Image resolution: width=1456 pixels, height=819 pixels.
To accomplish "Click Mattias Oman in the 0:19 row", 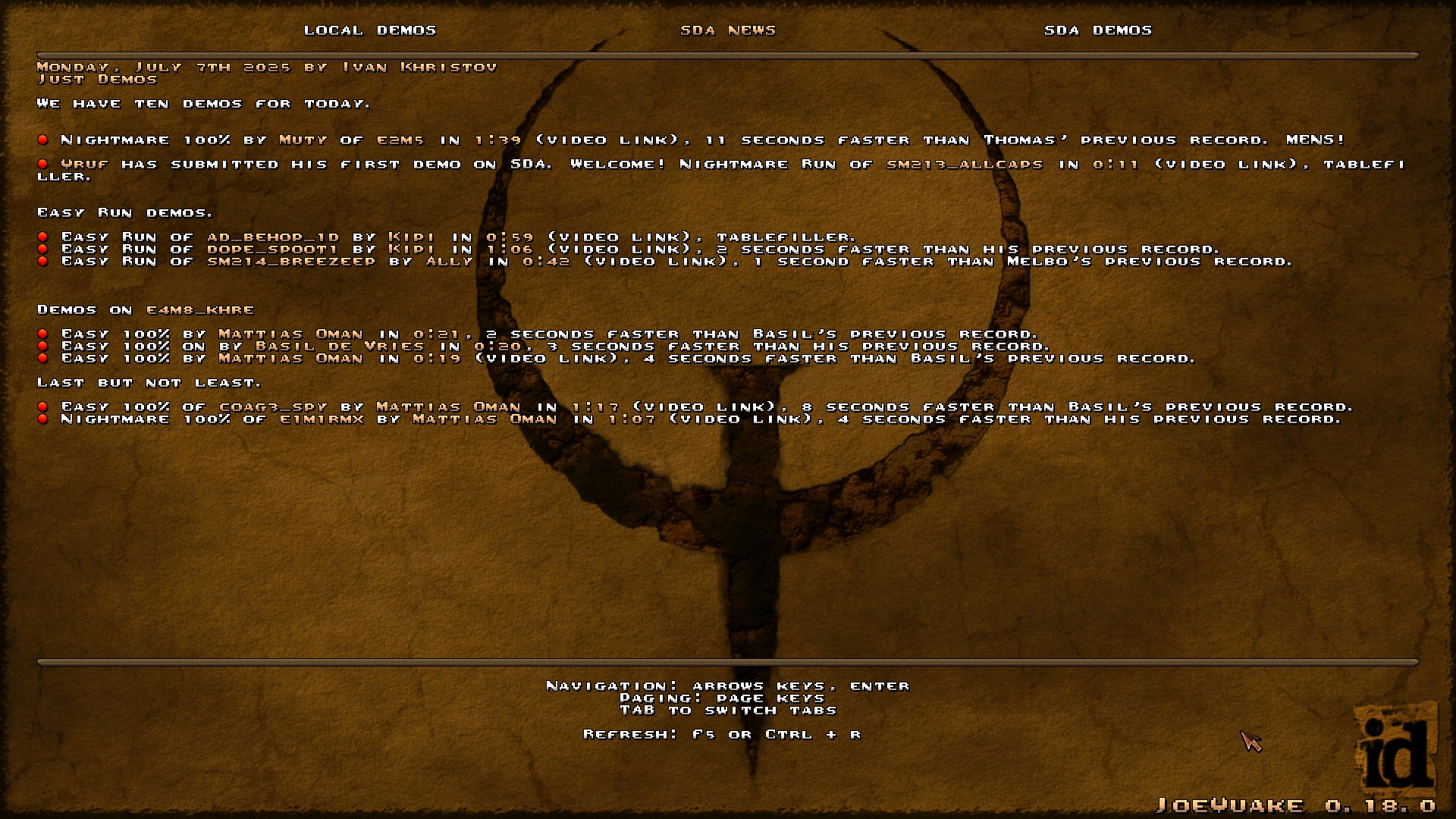I will [291, 358].
